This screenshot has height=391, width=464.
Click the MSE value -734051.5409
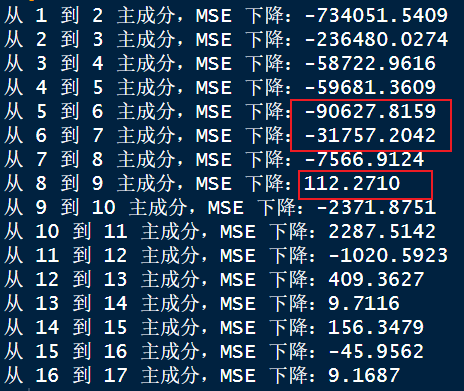tap(376, 16)
